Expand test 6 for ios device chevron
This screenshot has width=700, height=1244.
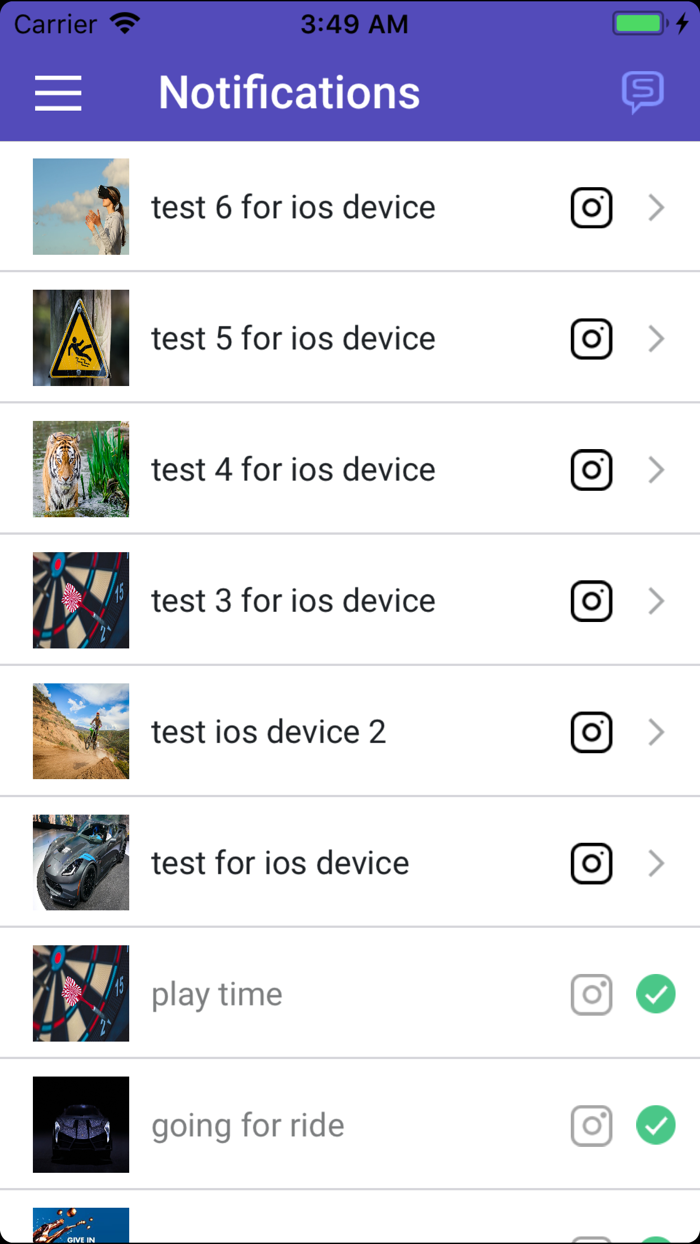coord(656,208)
